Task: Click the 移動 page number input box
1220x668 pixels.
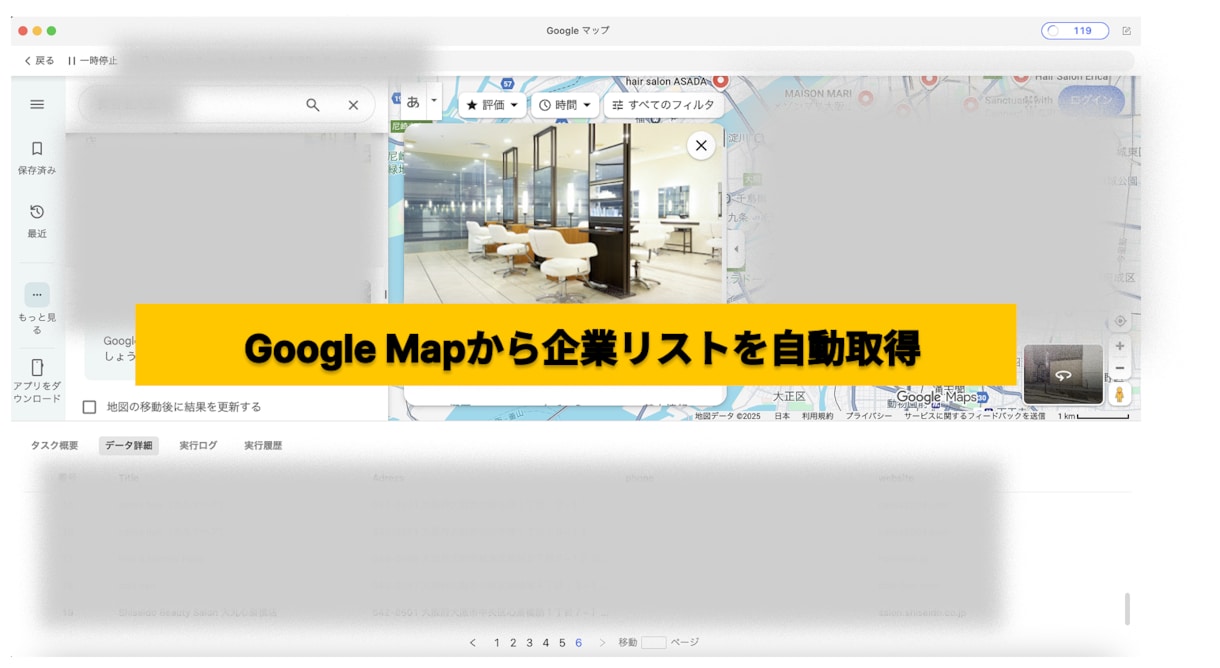Action: (x=654, y=643)
